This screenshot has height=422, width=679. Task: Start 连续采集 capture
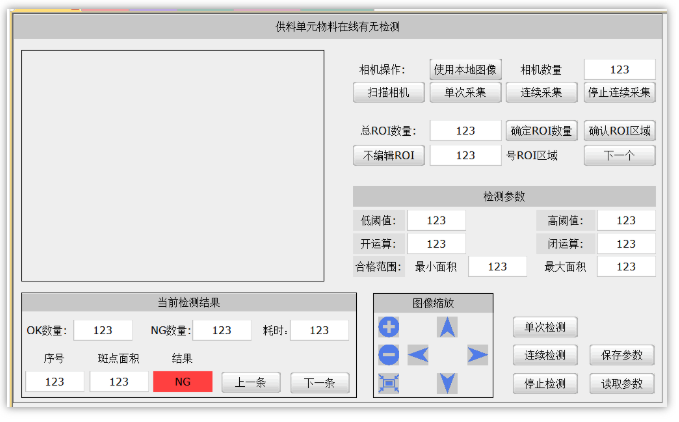click(x=542, y=93)
